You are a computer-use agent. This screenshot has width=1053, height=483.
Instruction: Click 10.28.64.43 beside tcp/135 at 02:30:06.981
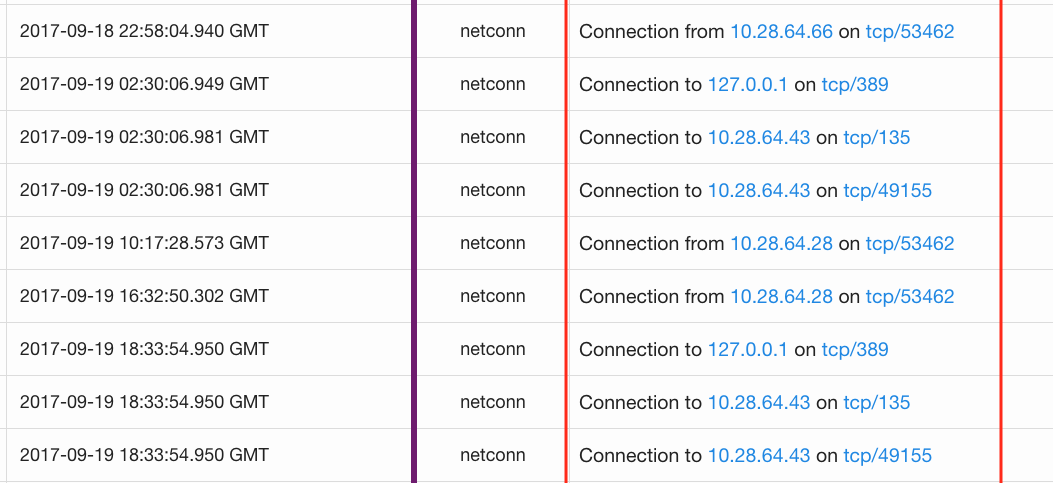[759, 138]
